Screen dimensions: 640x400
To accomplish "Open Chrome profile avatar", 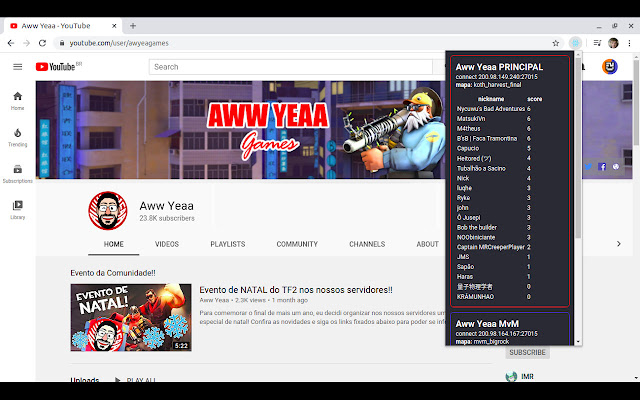I will pos(613,43).
